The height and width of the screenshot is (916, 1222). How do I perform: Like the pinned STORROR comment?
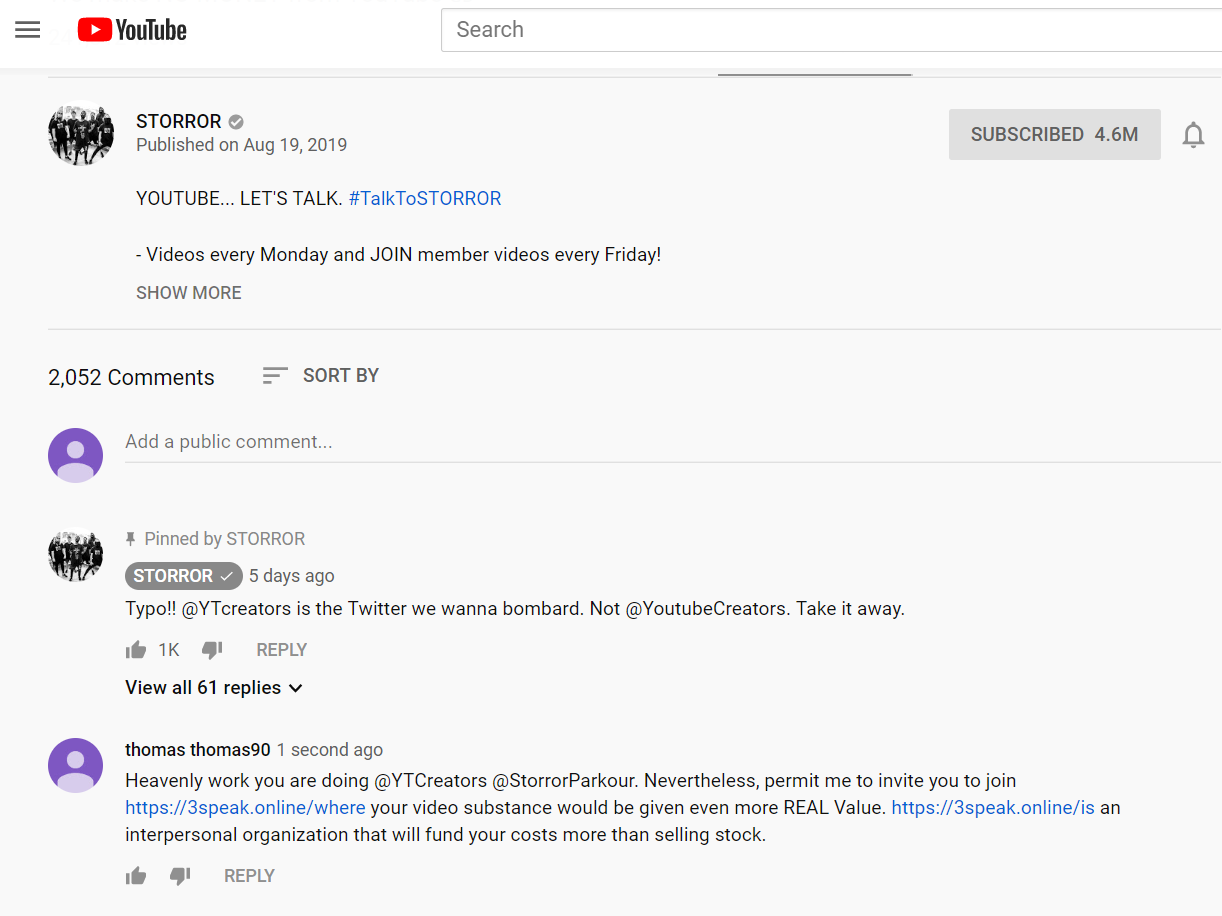[136, 650]
